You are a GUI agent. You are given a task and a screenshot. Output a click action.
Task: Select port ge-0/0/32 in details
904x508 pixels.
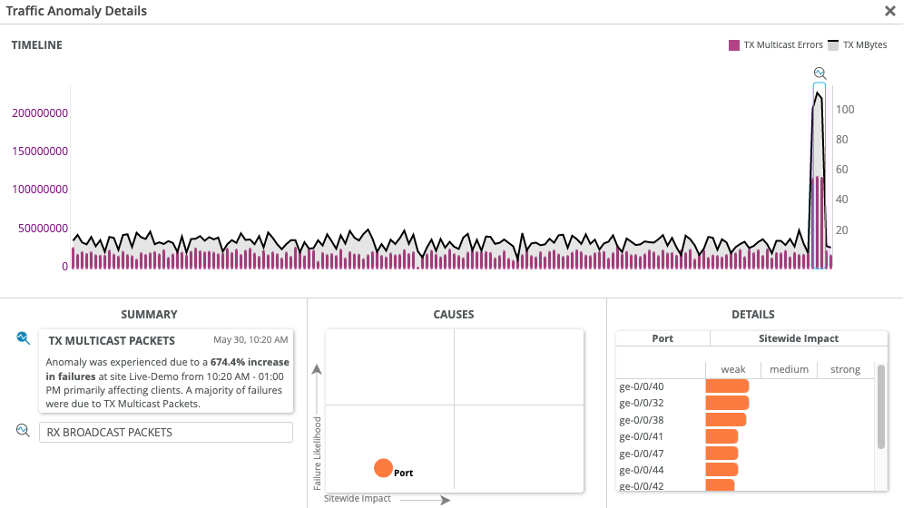pyautogui.click(x=642, y=403)
